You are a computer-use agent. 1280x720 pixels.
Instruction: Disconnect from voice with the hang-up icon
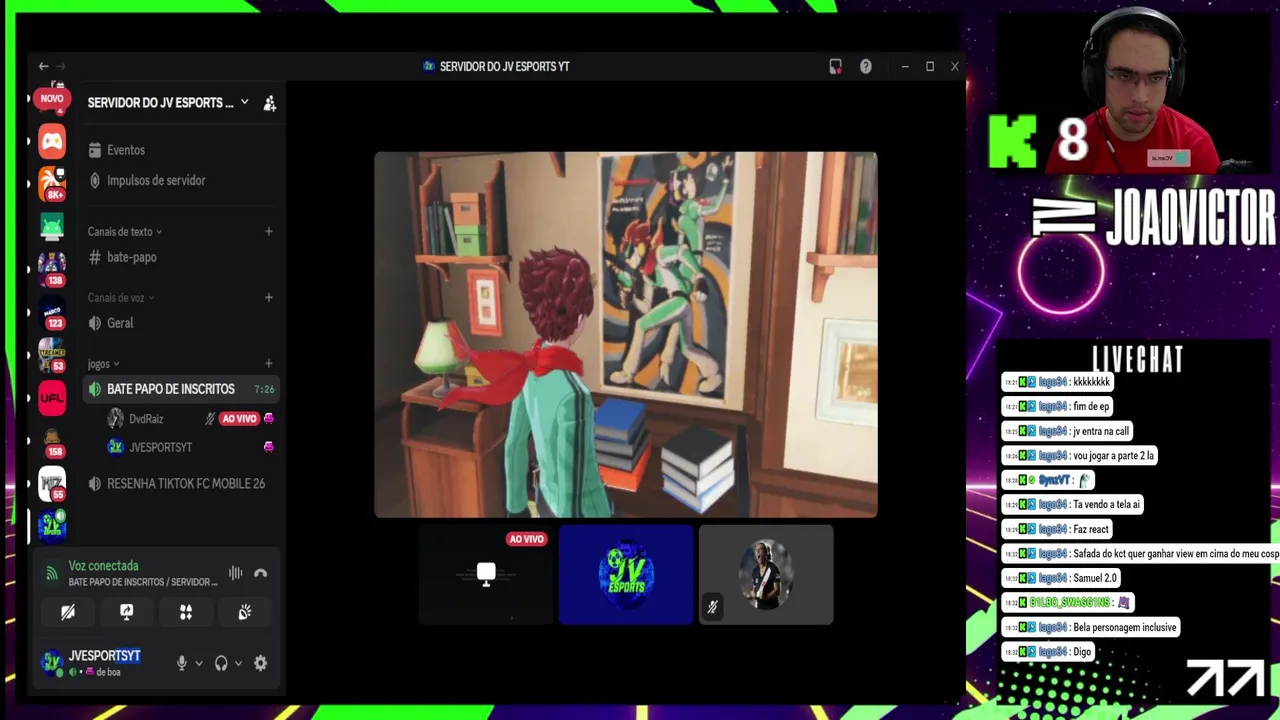(x=261, y=573)
